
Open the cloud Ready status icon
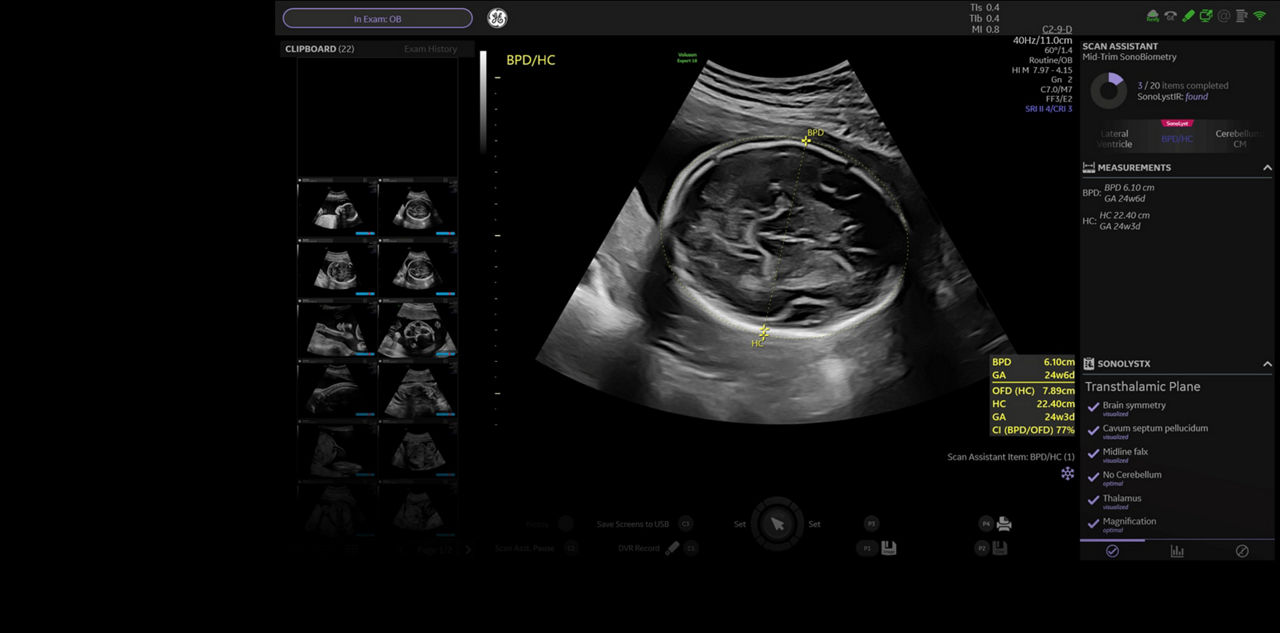tap(1152, 16)
